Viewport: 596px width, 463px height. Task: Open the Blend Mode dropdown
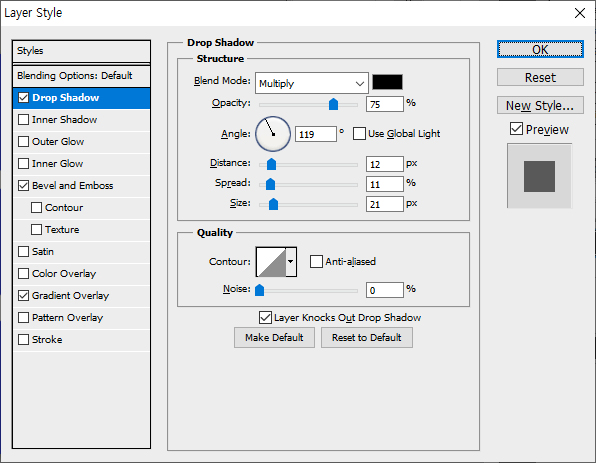click(x=312, y=83)
